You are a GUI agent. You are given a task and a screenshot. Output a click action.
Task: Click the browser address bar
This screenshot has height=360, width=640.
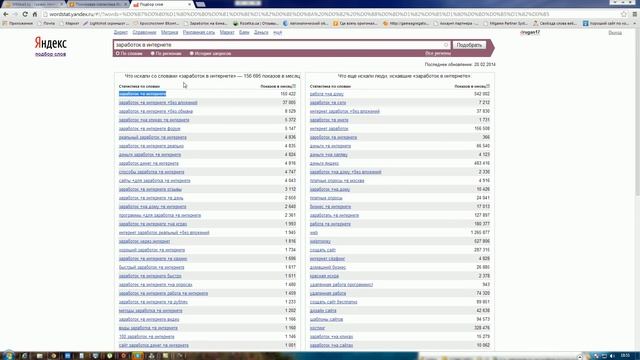331,14
